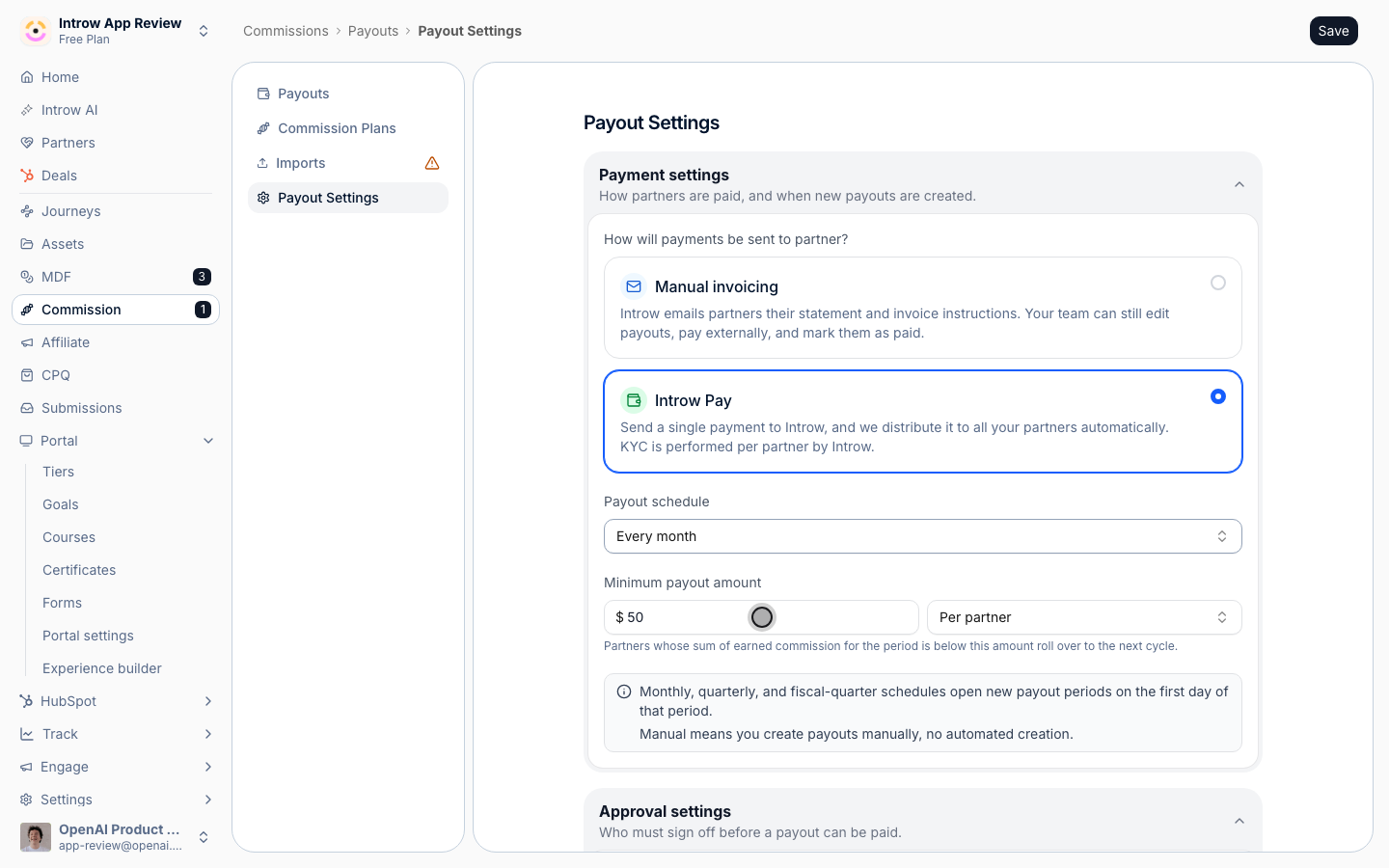Collapse the Payment settings section
Image resolution: width=1389 pixels, height=868 pixels.
[x=1239, y=184]
